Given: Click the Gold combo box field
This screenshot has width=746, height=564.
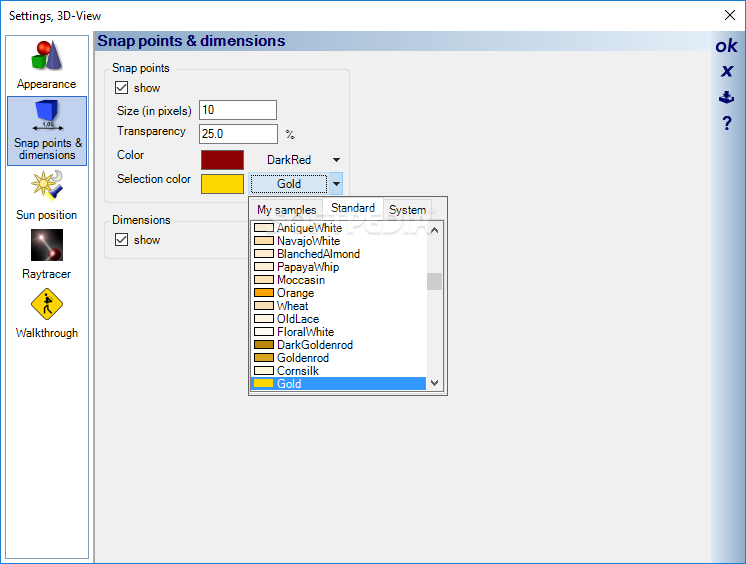Looking at the screenshot, I should click(289, 184).
